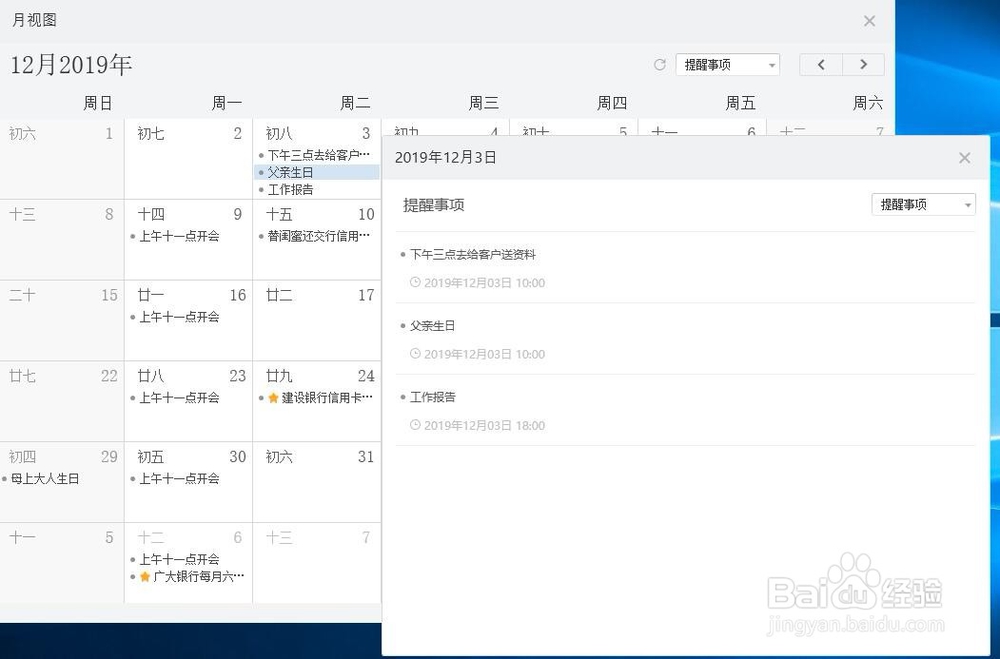The image size is (1000, 659).
Task: Select the December 1 day cell
Action: point(62,159)
